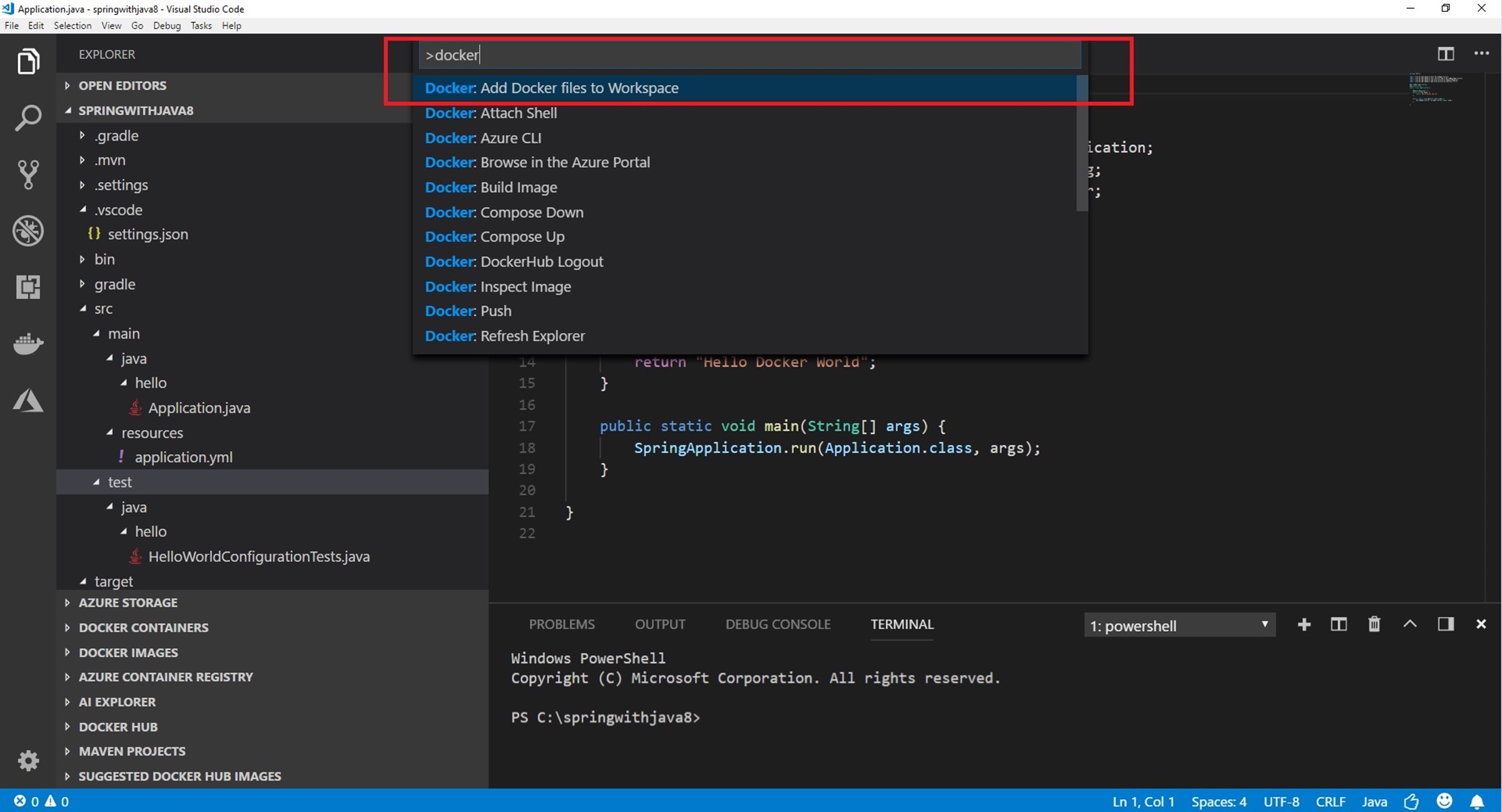
Task: Collapse the SPRINGWITHJAVA8 root folder
Action: tap(136, 110)
